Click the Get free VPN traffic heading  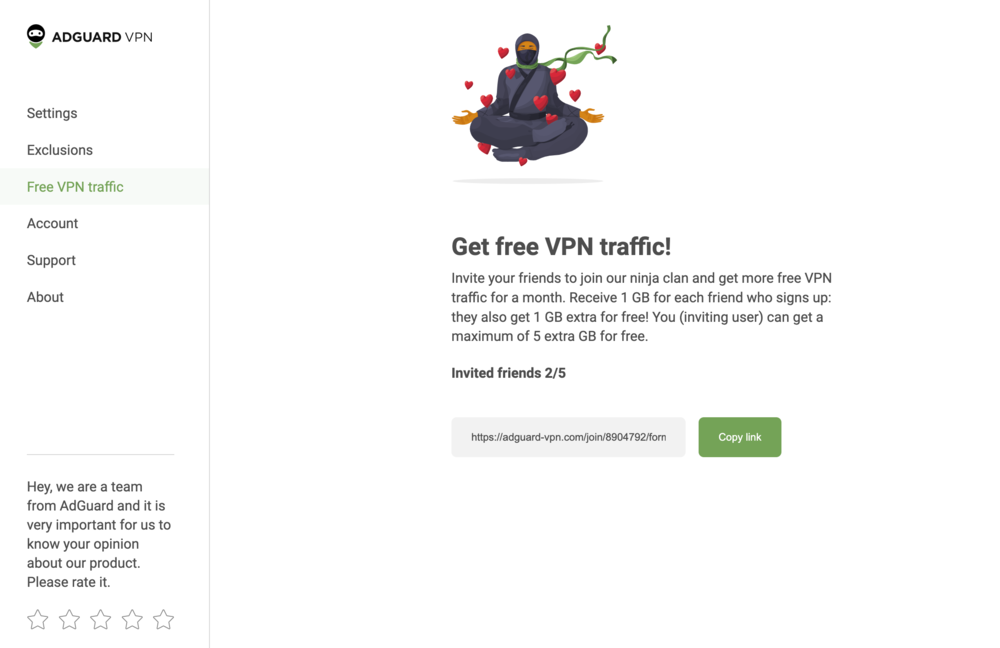click(x=561, y=246)
